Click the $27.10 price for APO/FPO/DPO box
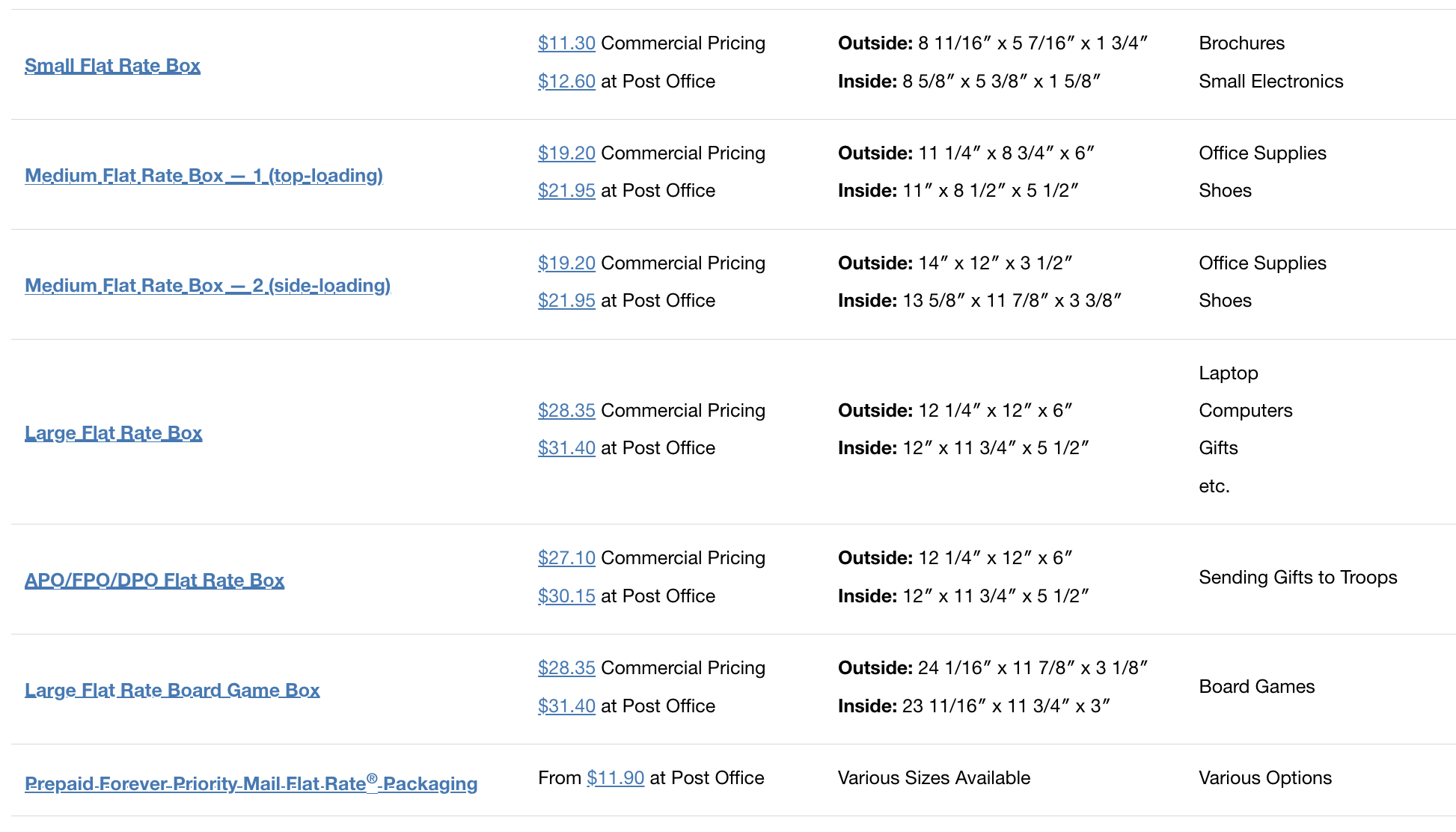This screenshot has width=1456, height=832. 566,557
